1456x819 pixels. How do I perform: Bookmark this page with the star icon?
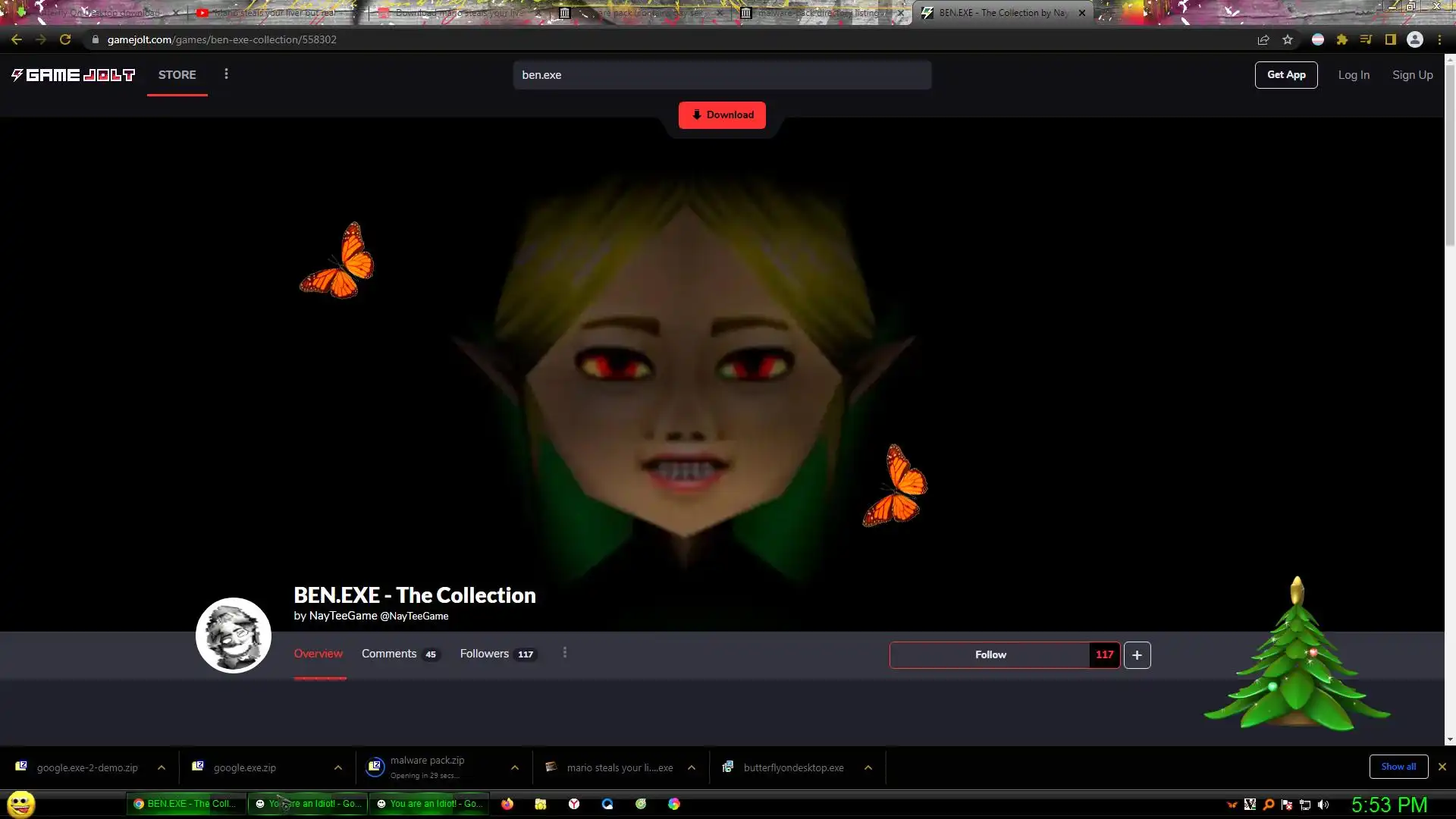point(1288,39)
